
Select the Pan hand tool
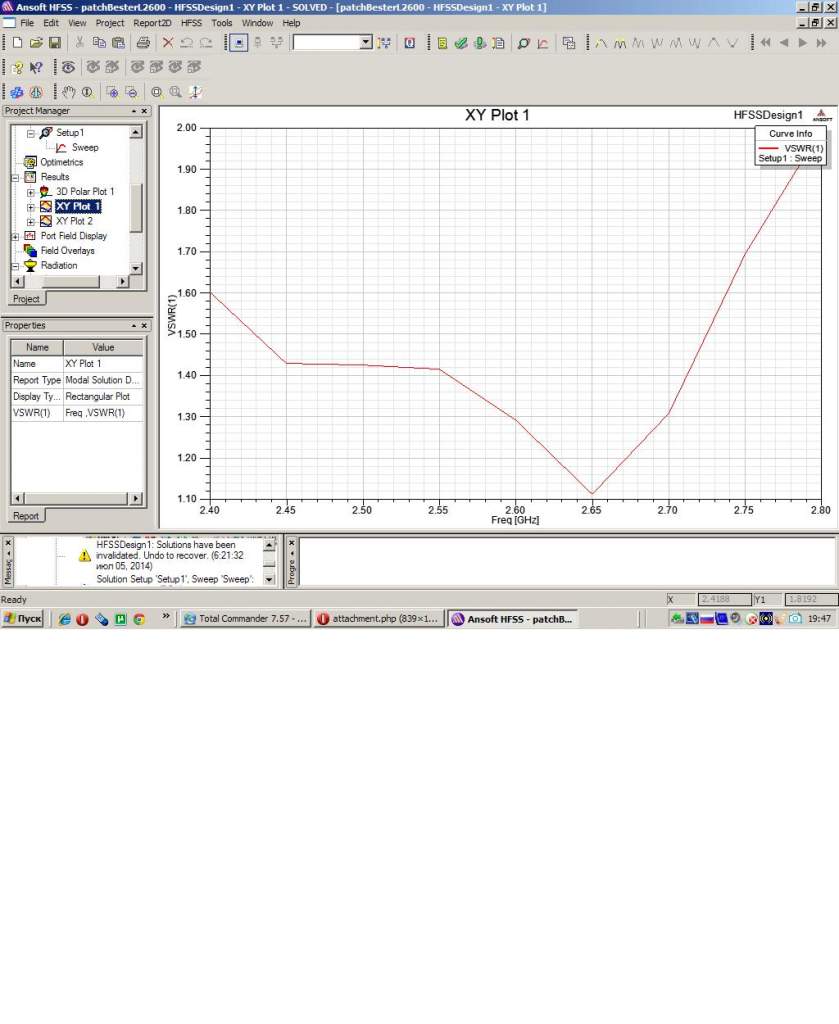69,92
